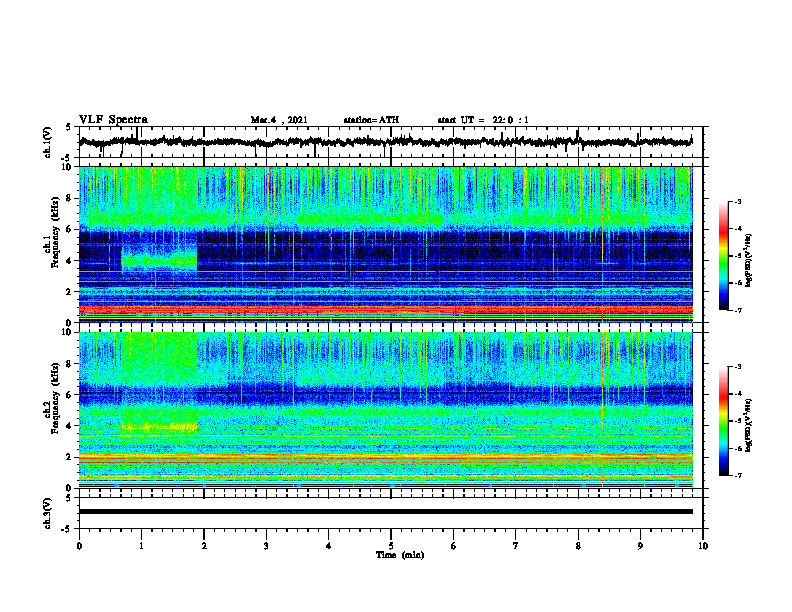Click the "ch.3(V)" axis label

48,513
